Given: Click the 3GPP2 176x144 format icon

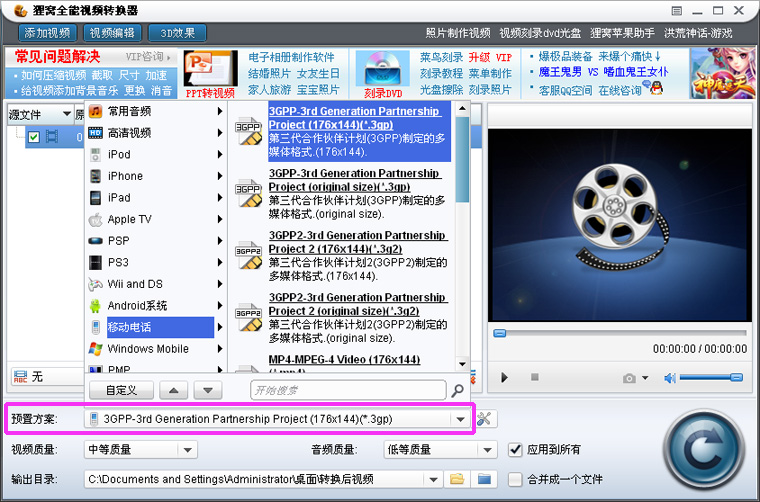Looking at the screenshot, I should coord(249,255).
